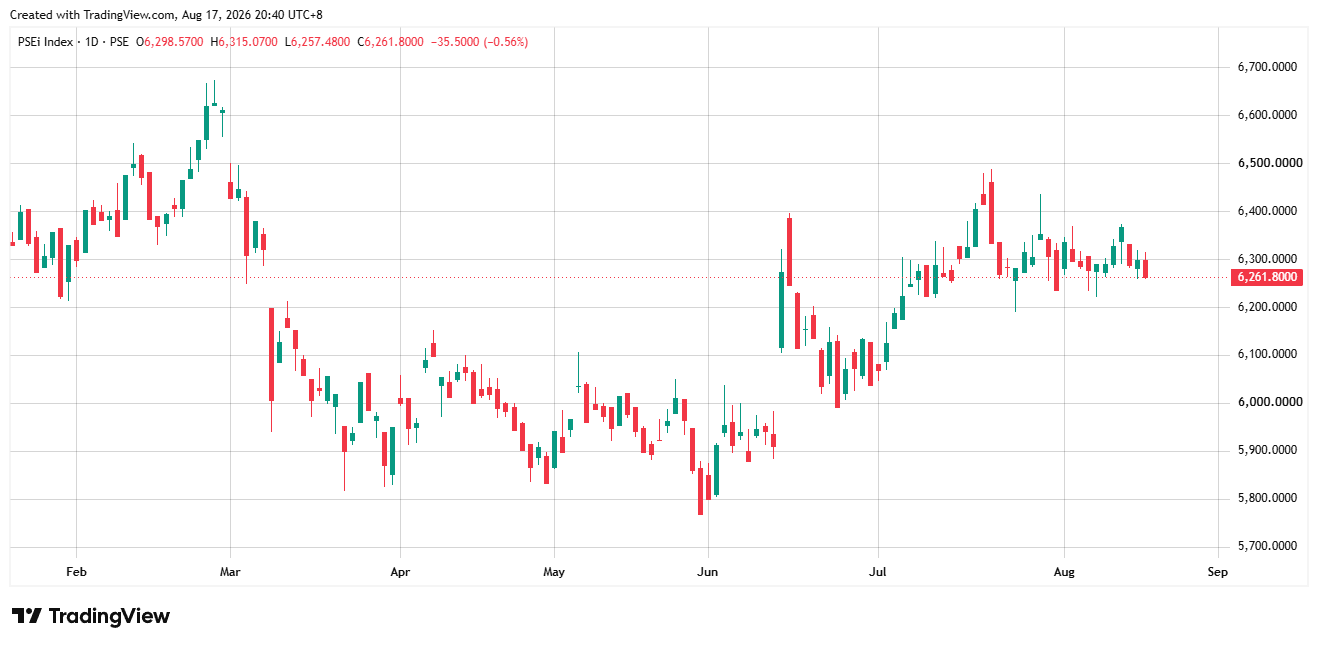This screenshot has width=1318, height=646.
Task: Click the 6,100.0000 price axis label
Action: click(x=1267, y=355)
